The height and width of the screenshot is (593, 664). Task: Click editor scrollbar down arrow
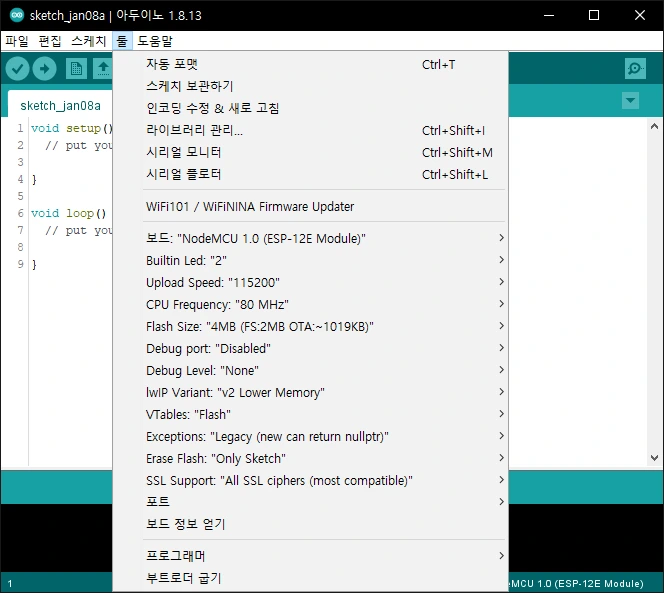654,458
